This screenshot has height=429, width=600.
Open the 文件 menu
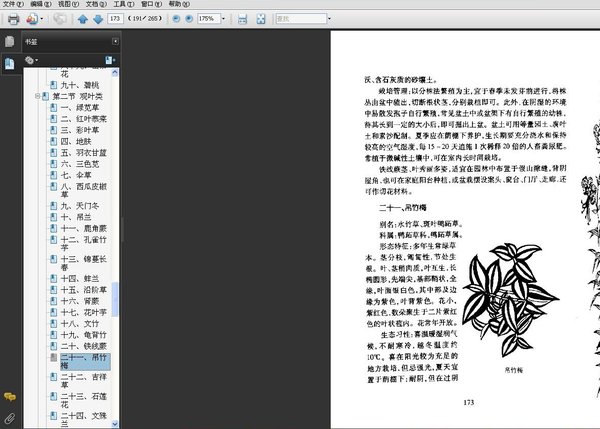[13, 4]
